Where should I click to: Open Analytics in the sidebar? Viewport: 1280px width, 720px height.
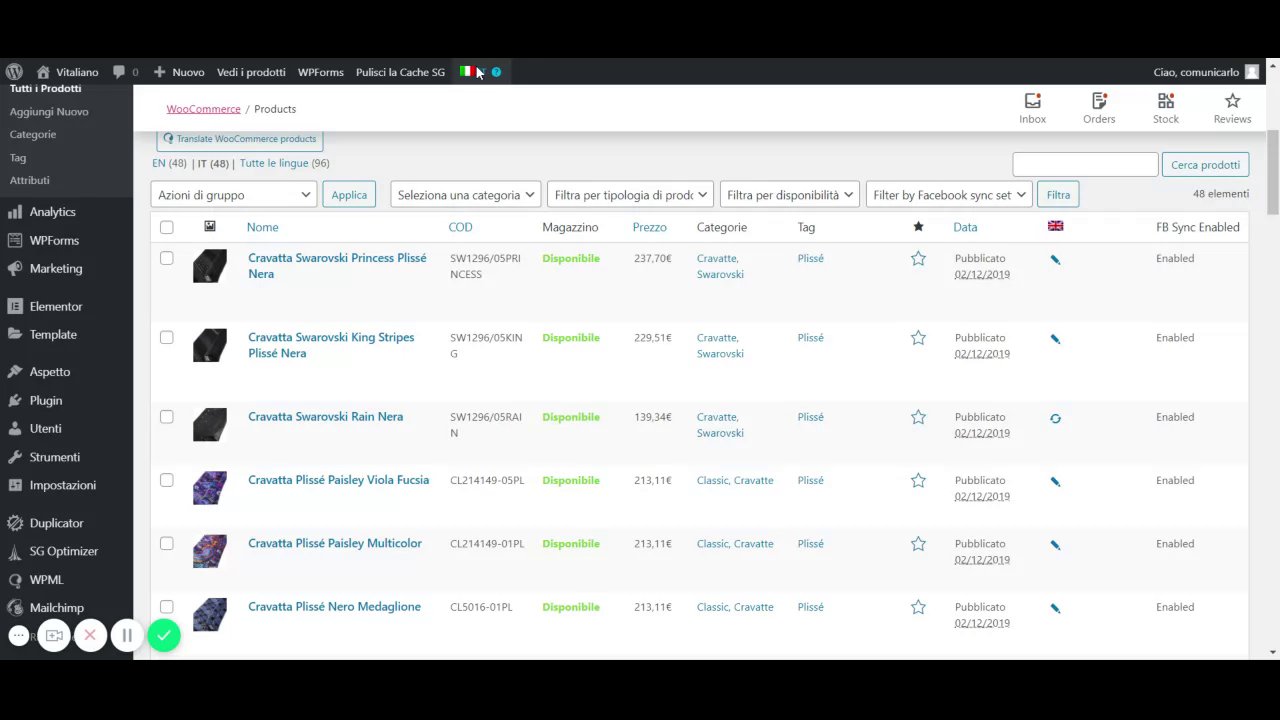52,212
